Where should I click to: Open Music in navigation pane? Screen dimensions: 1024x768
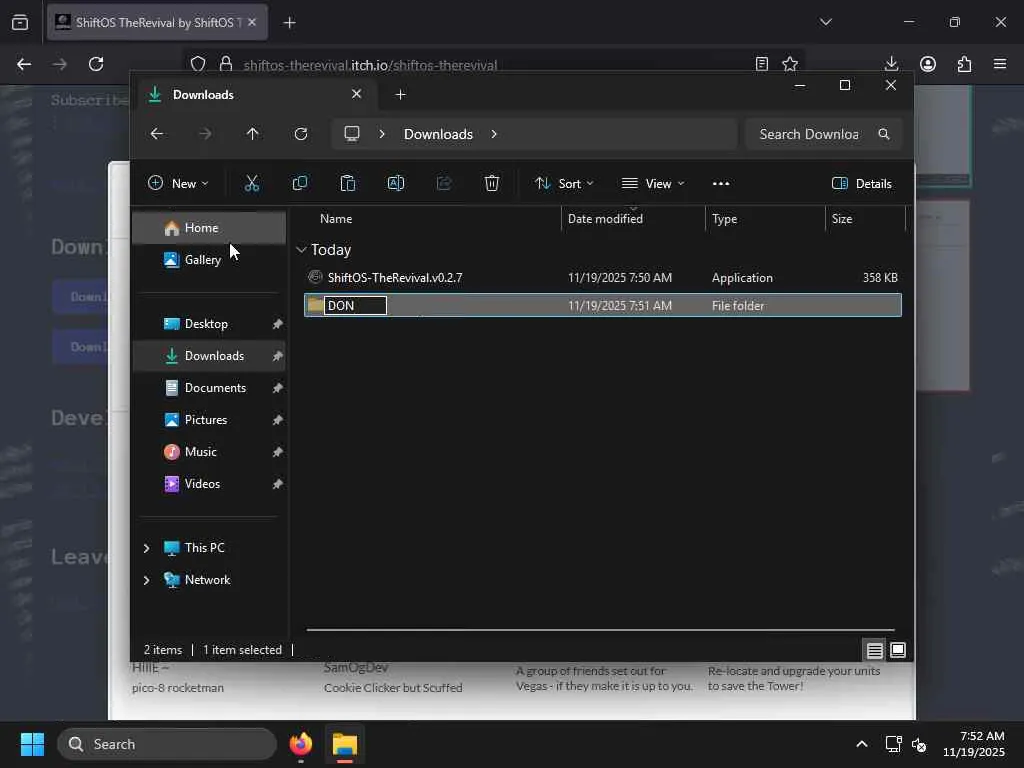[209, 452]
